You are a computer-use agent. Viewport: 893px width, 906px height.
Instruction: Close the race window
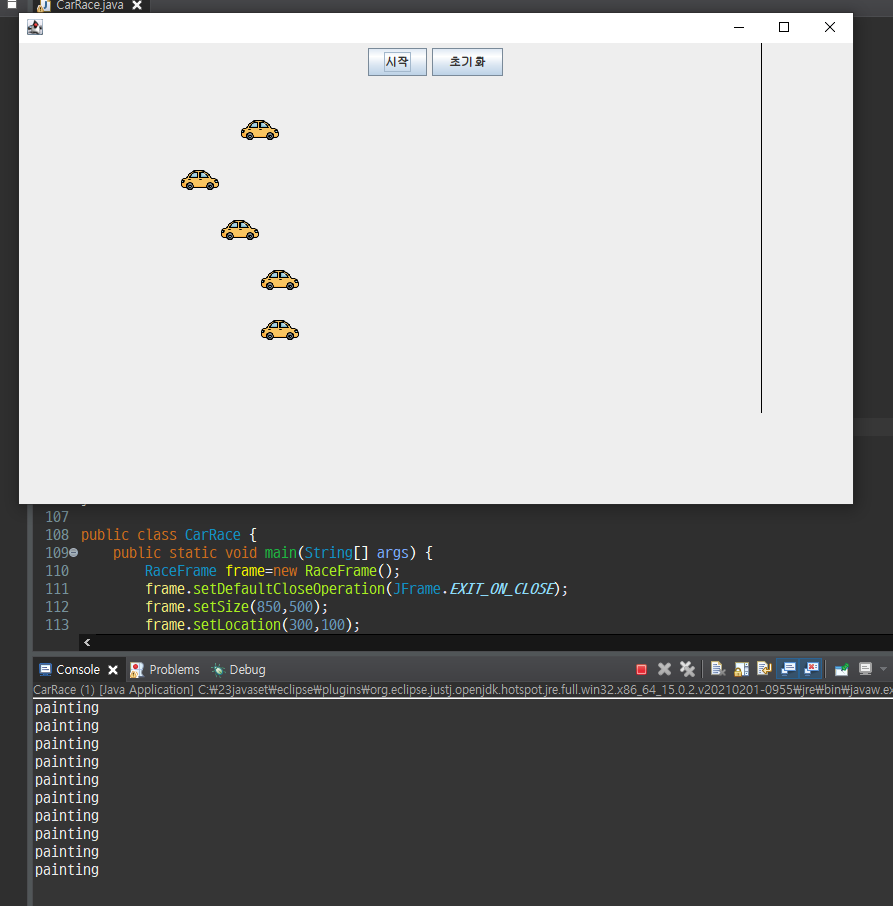(829, 27)
